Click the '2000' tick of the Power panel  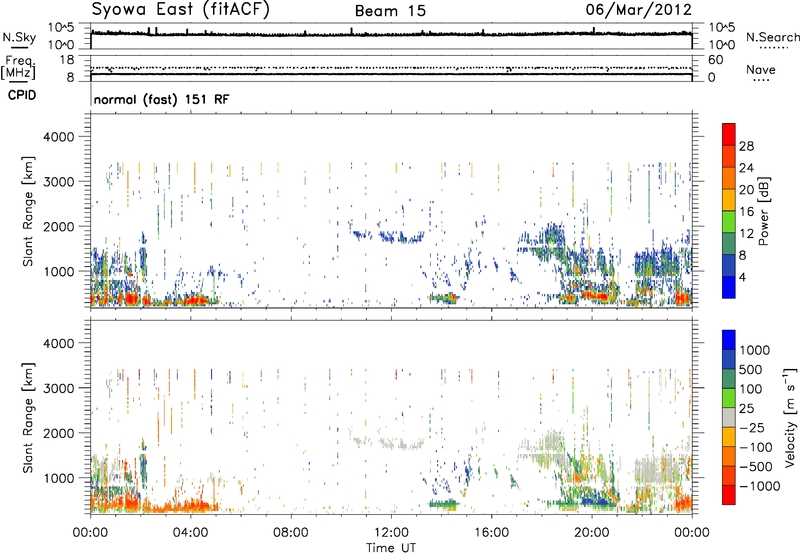tap(58, 226)
